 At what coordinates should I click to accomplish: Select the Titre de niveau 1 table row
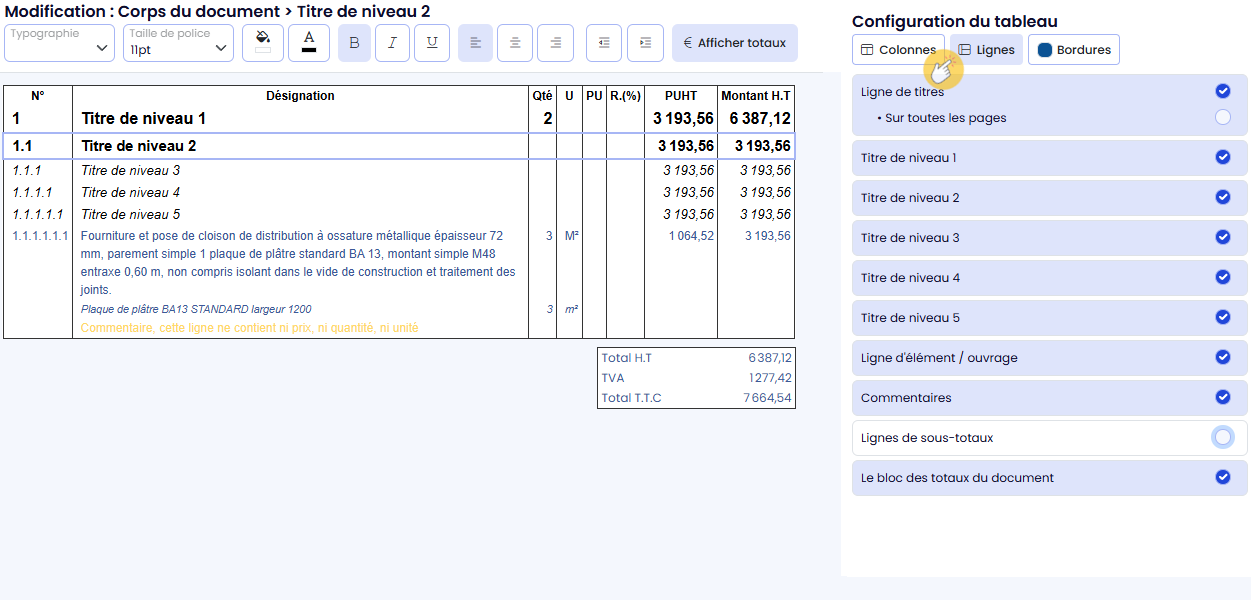300,119
